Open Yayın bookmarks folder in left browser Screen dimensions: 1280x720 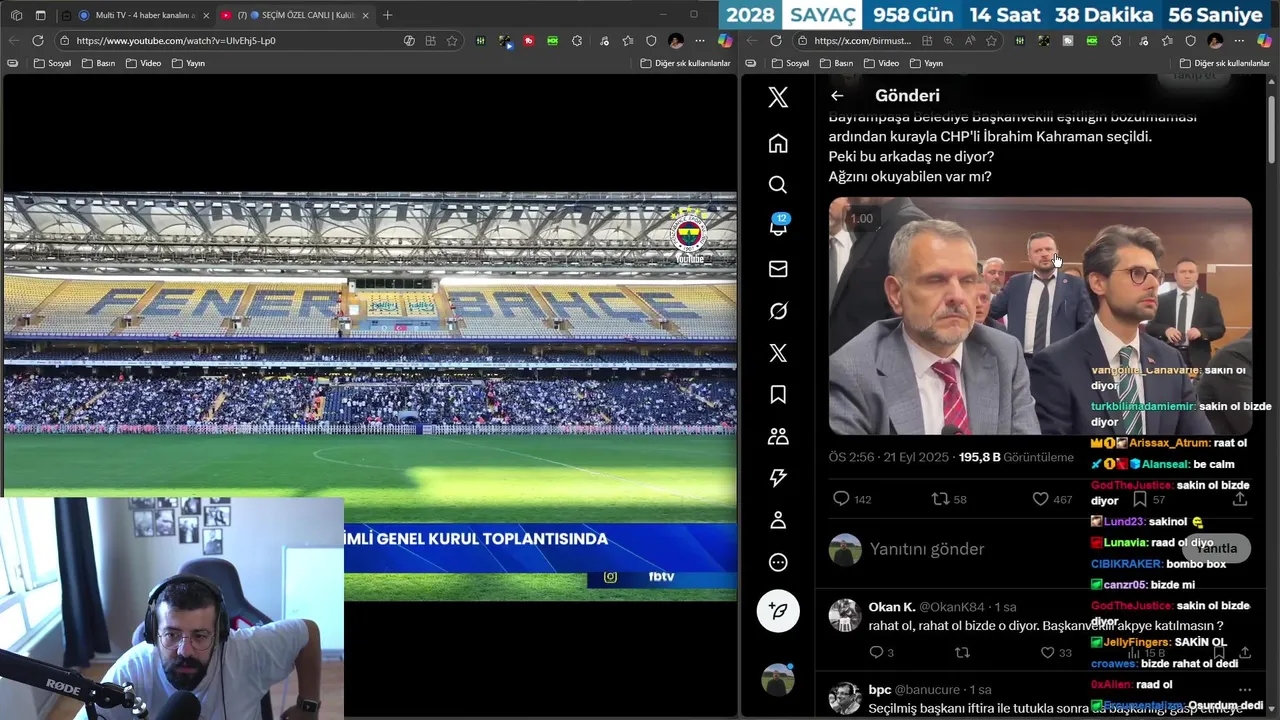click(188, 63)
